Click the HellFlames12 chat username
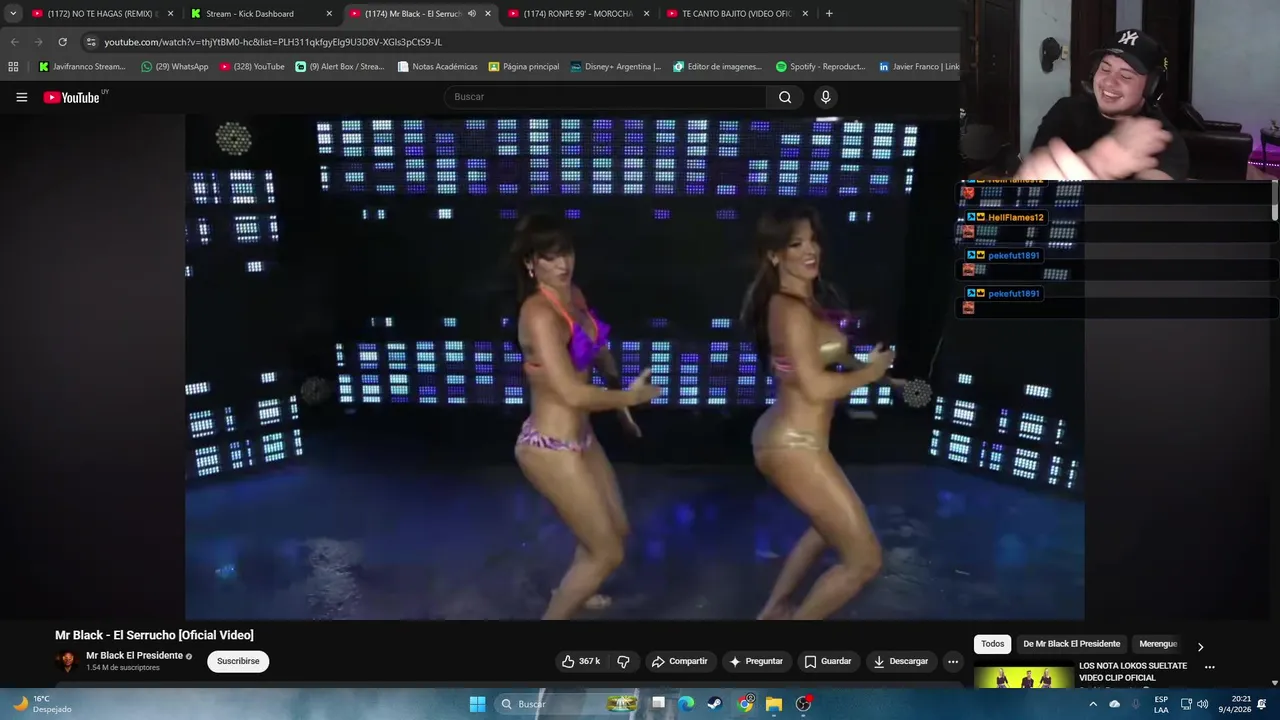The image size is (1280, 720). [1015, 217]
